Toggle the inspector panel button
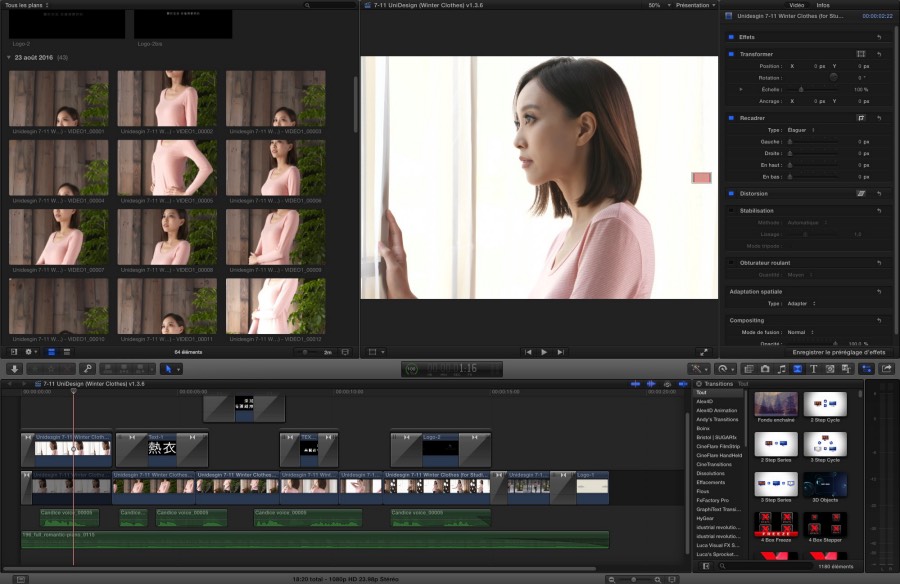 [867, 369]
